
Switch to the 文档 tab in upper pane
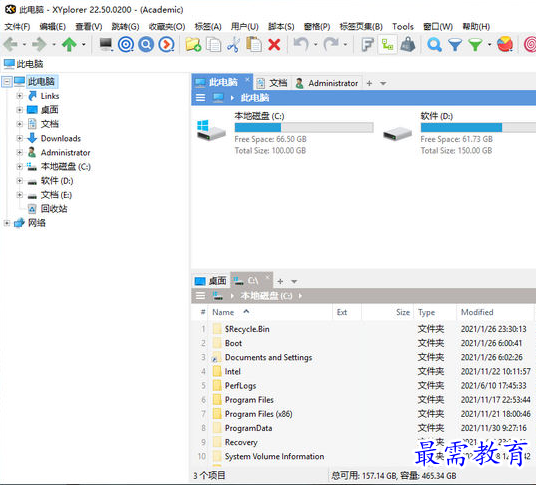[272, 83]
